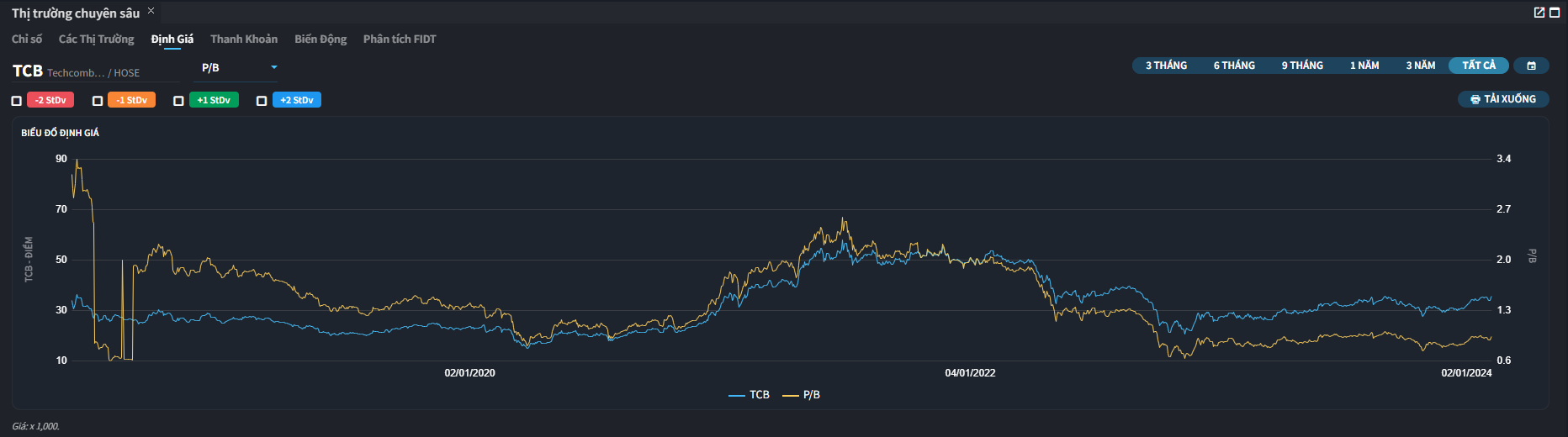Screen dimensions: 1568x437
Task: Toggle the P/B series in chart legend
Action: [x=802, y=395]
